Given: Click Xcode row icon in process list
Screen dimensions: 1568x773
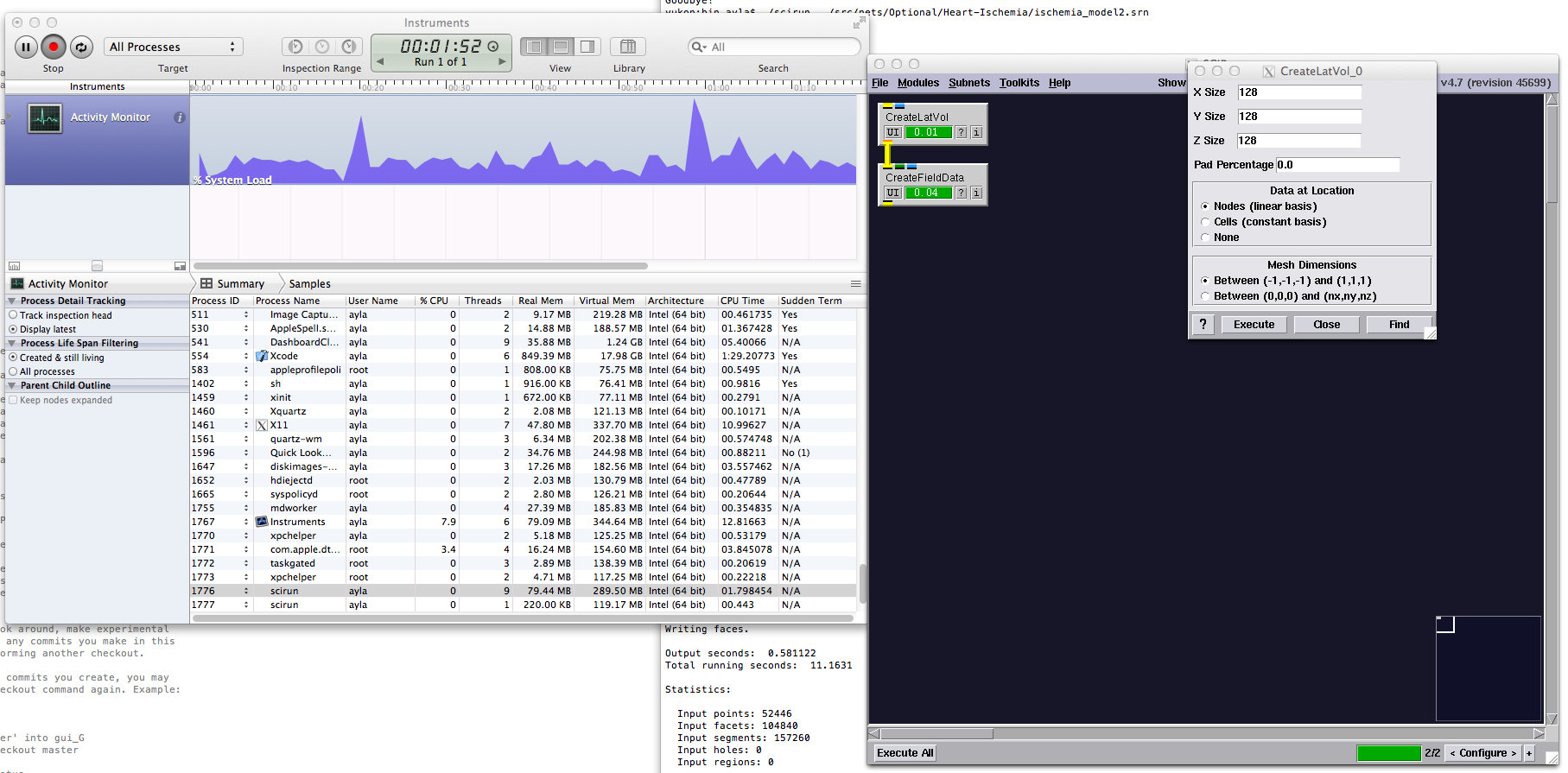Looking at the screenshot, I should (x=262, y=356).
